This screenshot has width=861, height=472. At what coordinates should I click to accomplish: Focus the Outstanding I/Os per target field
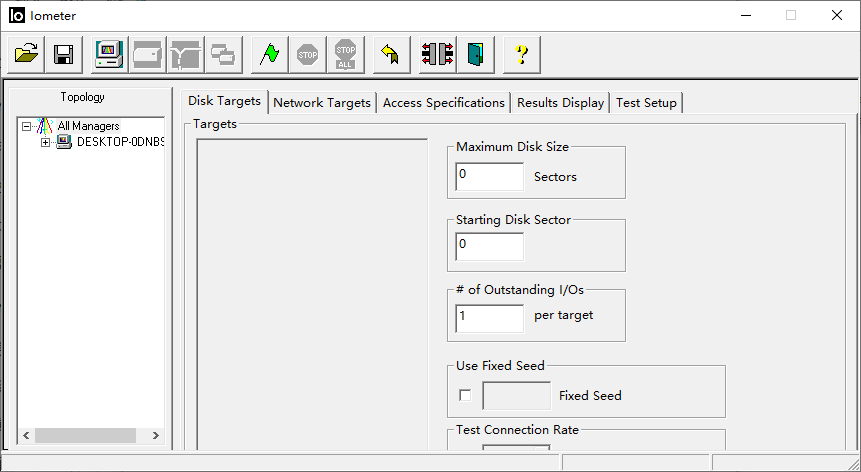pos(489,318)
